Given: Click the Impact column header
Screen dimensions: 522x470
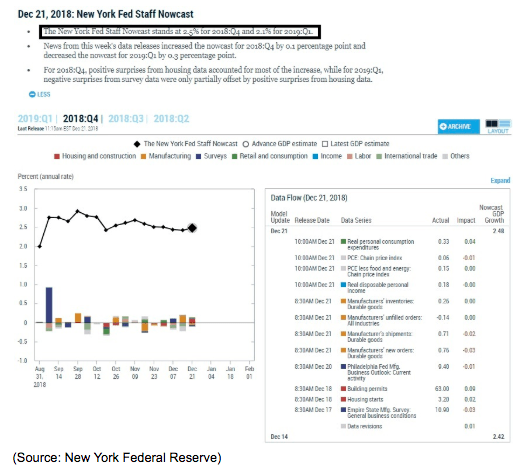Looking at the screenshot, I should tap(466, 220).
